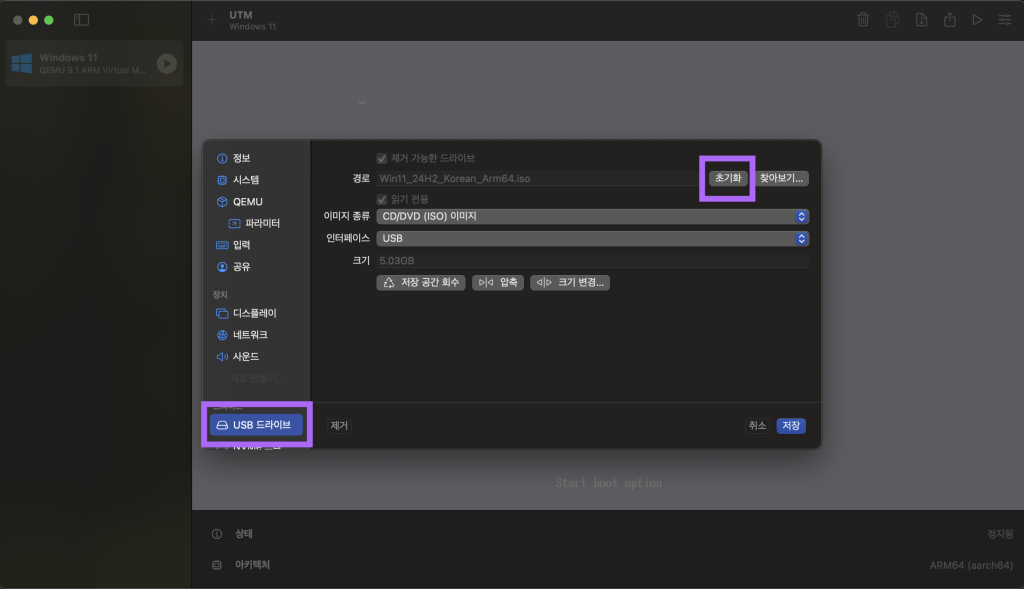
Task: Click the plus icon to add VM
Action: (x=212, y=20)
